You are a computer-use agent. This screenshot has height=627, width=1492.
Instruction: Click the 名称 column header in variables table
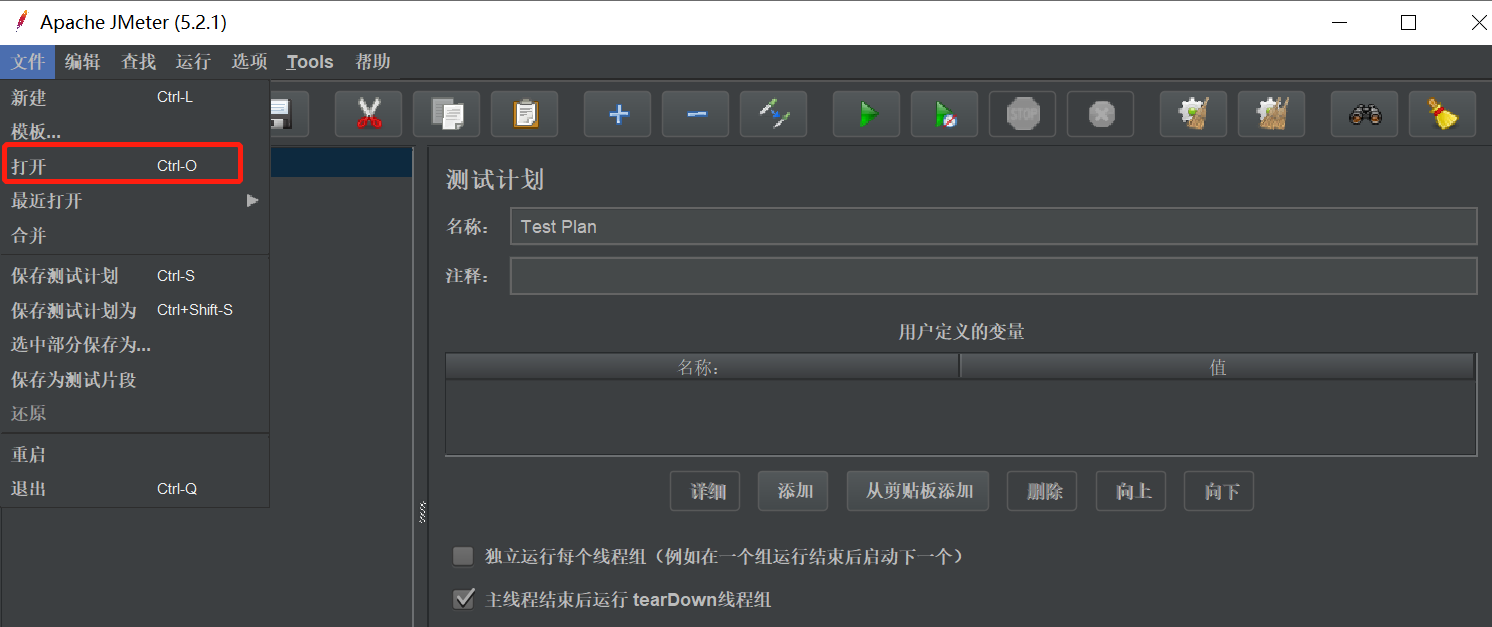[x=702, y=367]
